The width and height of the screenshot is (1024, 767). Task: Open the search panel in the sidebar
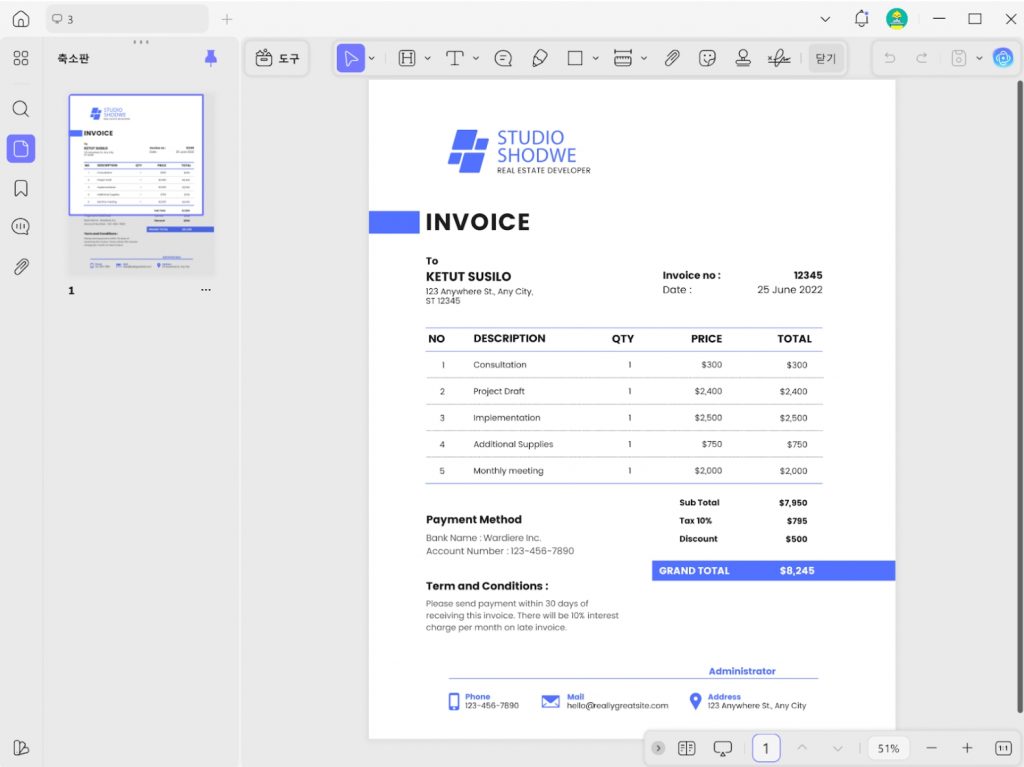coord(21,108)
